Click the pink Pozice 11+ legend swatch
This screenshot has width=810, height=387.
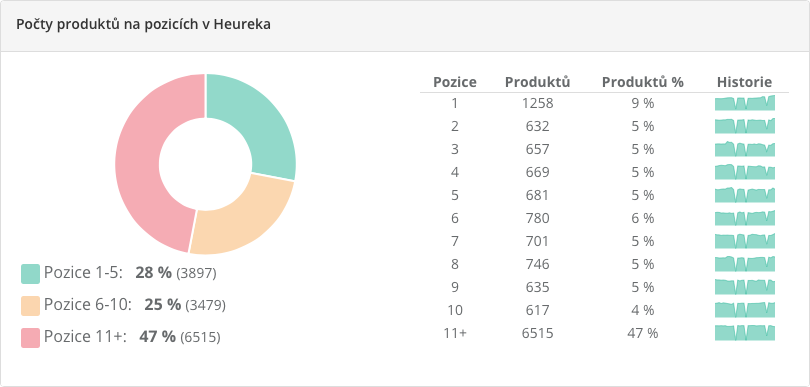pos(30,338)
